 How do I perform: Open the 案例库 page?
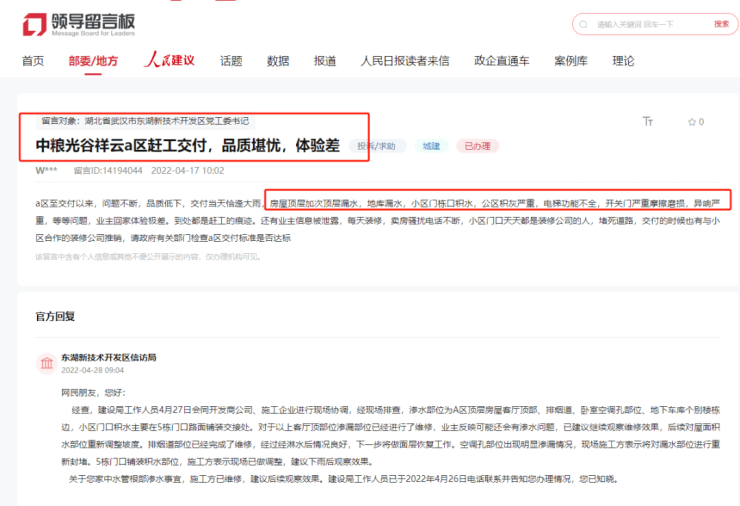pos(571,61)
